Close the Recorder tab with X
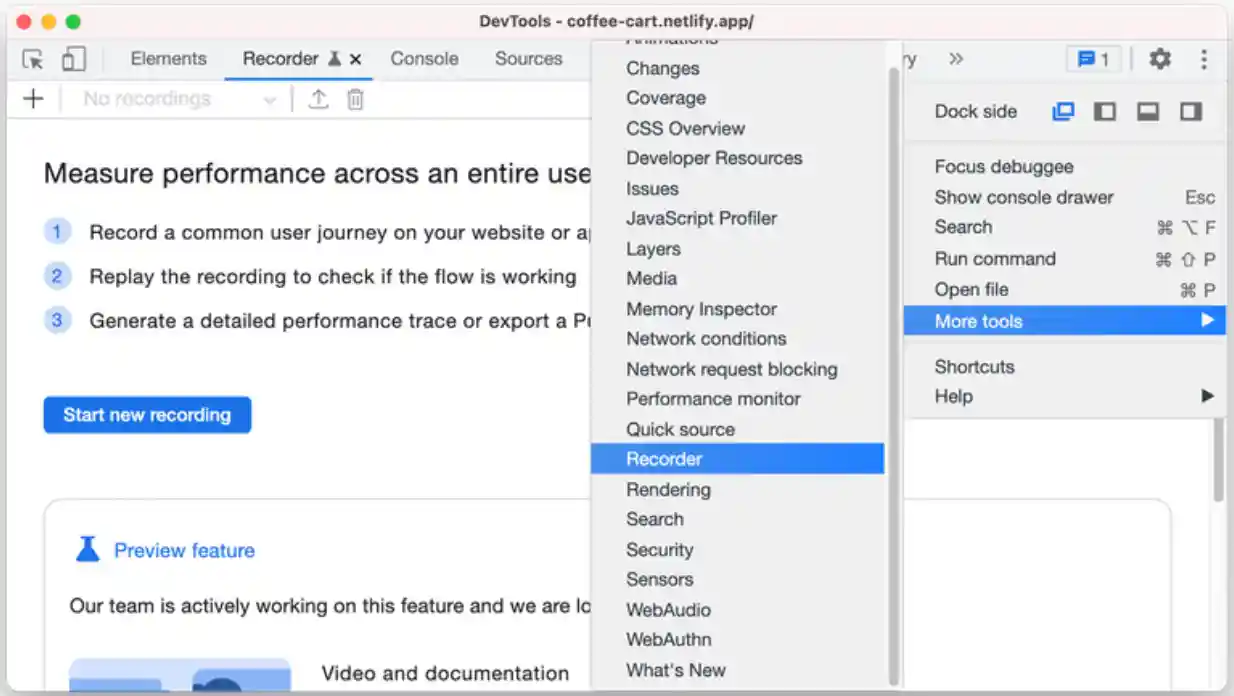Screen dimensions: 1234x696 [355, 59]
